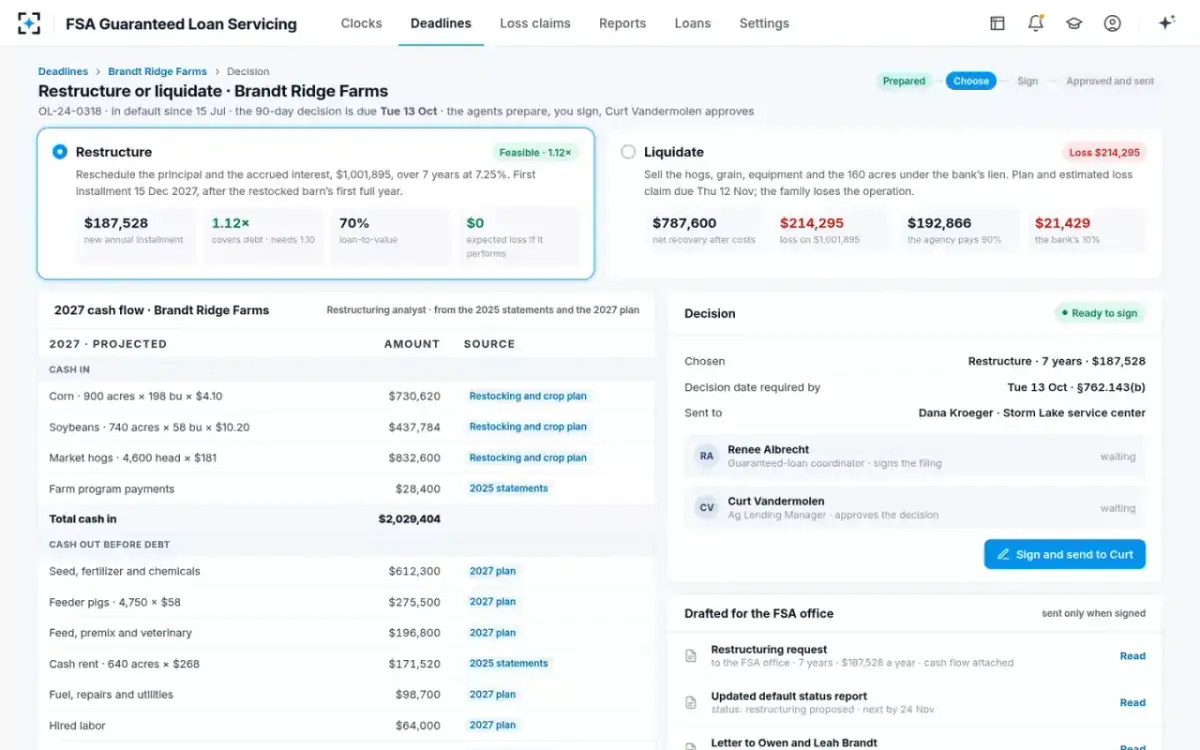Click Renee Albrecht's RA avatar
Image resolution: width=1200 pixels, height=750 pixels.
707,456
